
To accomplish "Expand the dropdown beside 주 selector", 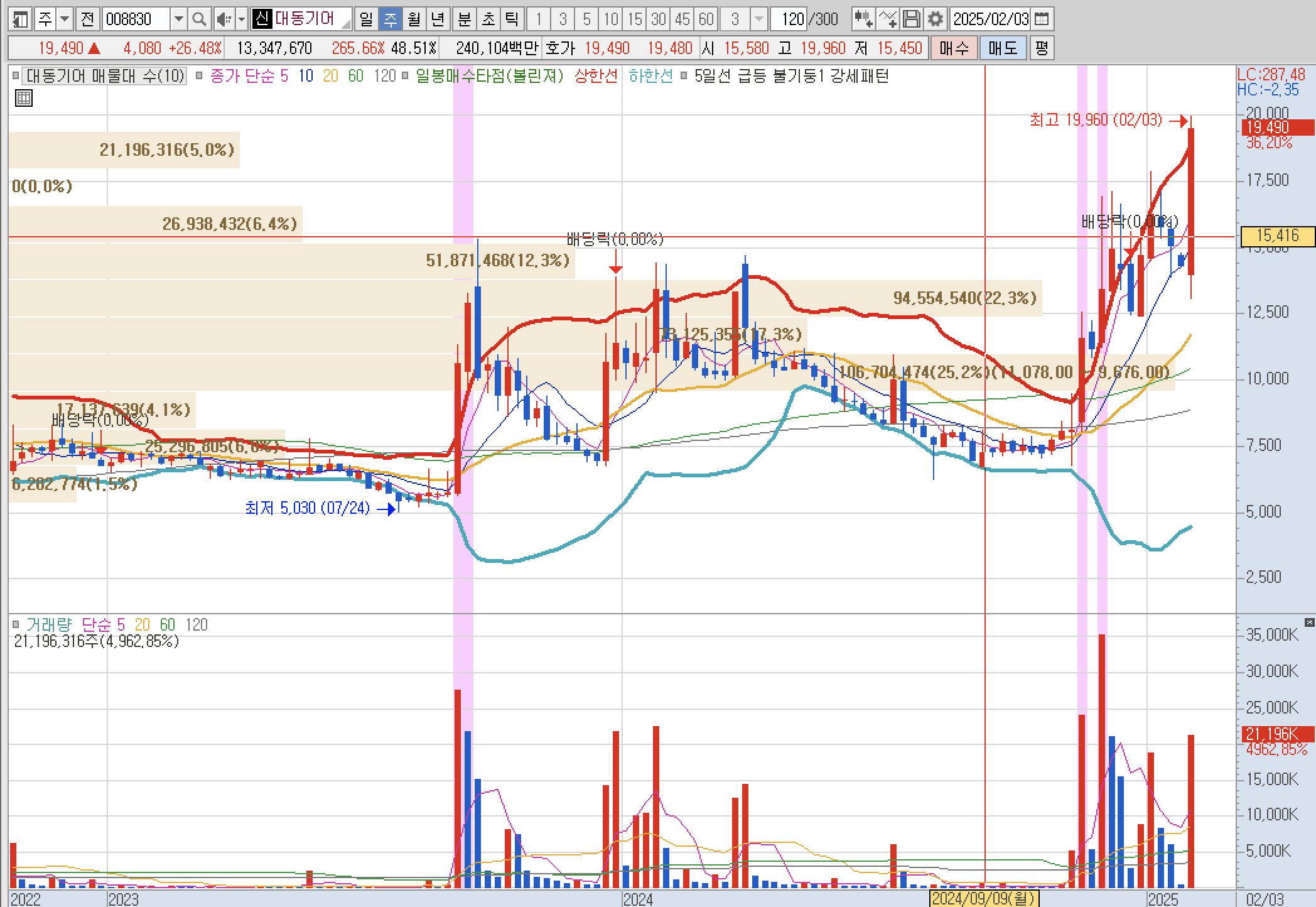I will coord(65,19).
